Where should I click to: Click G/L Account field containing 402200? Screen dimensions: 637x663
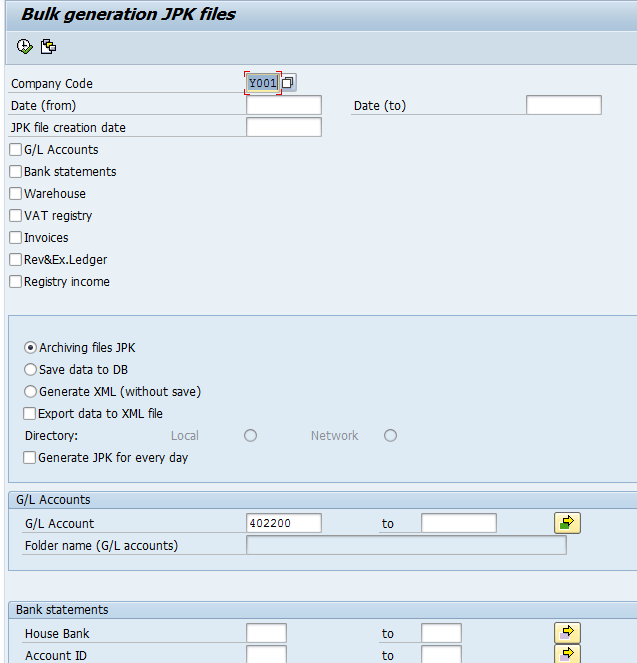point(284,523)
